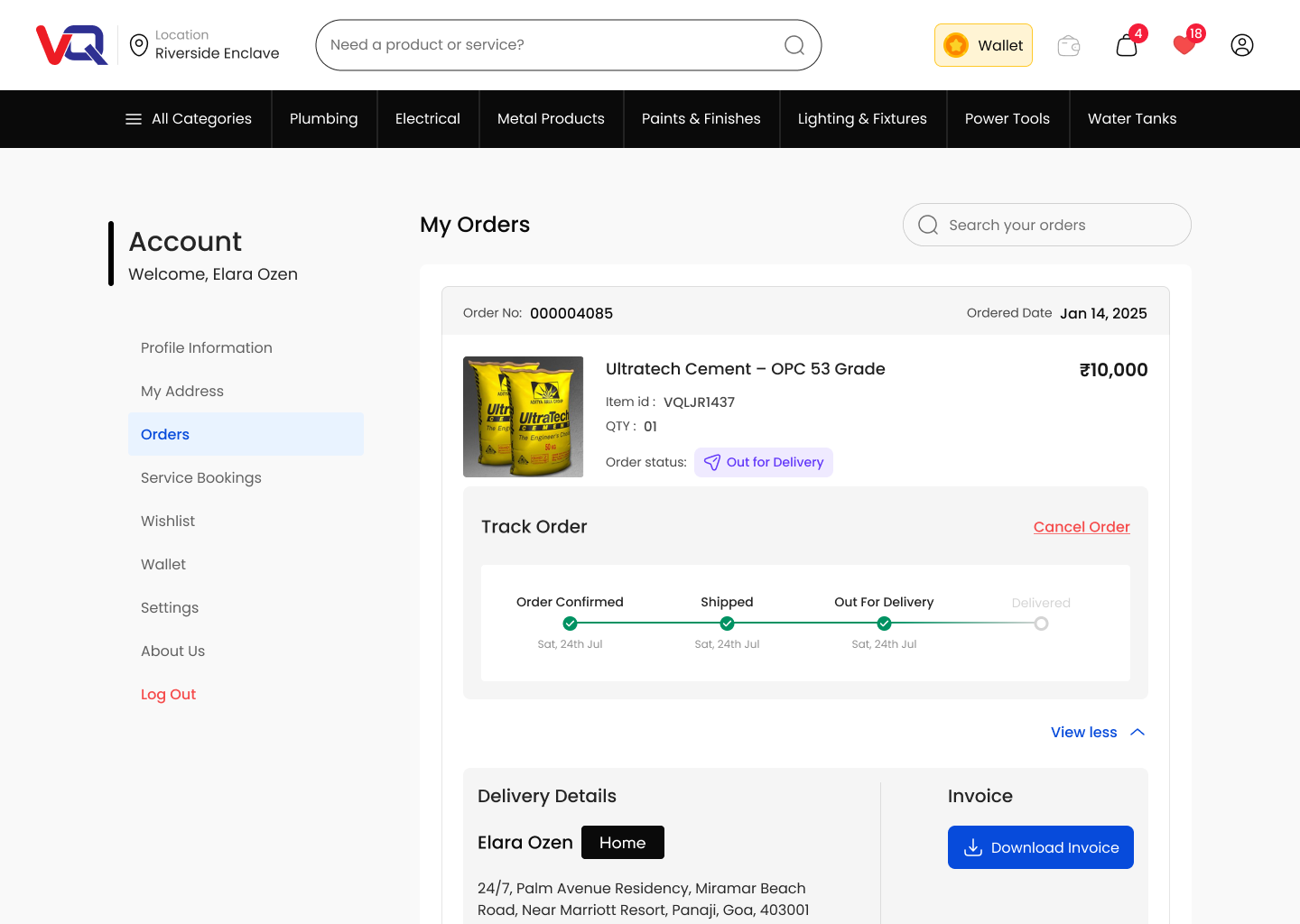Click the Order Confirmed checkmark step
The image size is (1300, 924).
click(570, 624)
